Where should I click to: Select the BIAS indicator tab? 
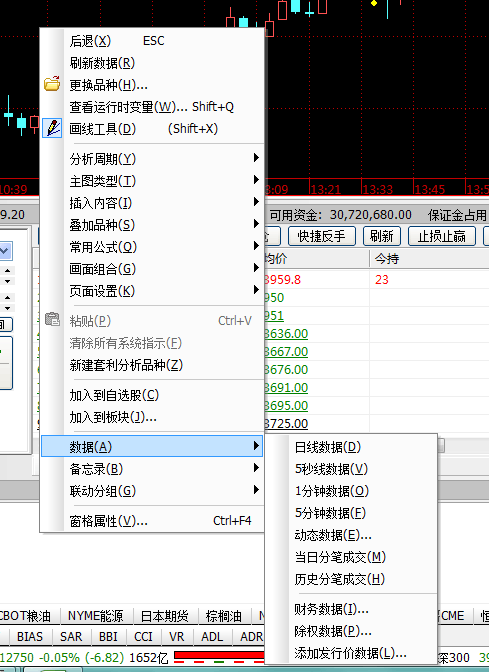coord(30,636)
